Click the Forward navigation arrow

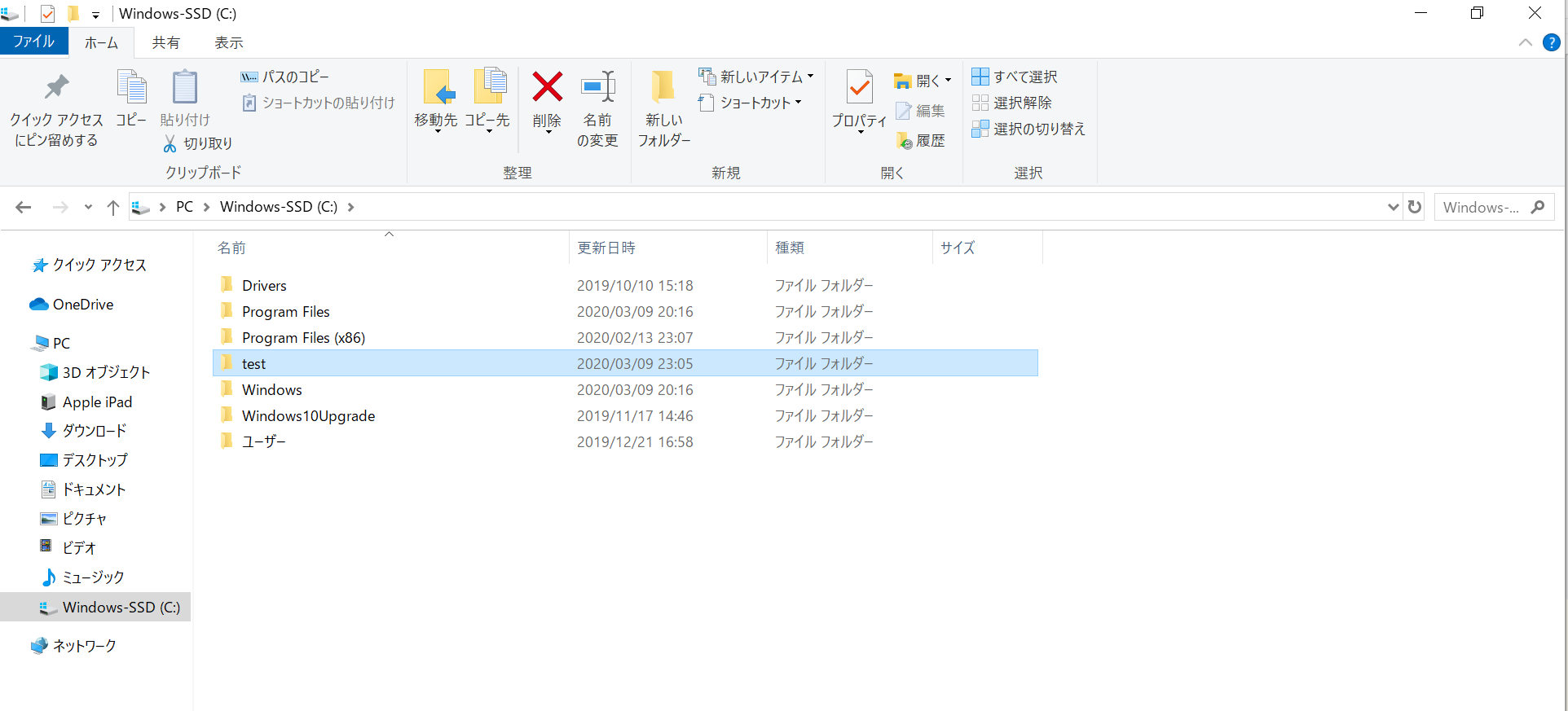[60, 207]
